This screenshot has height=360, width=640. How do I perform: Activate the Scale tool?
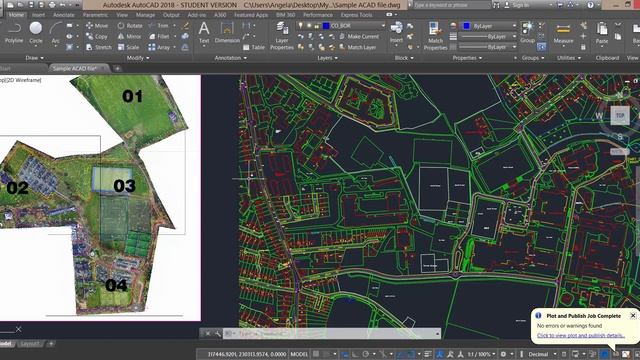pos(129,47)
